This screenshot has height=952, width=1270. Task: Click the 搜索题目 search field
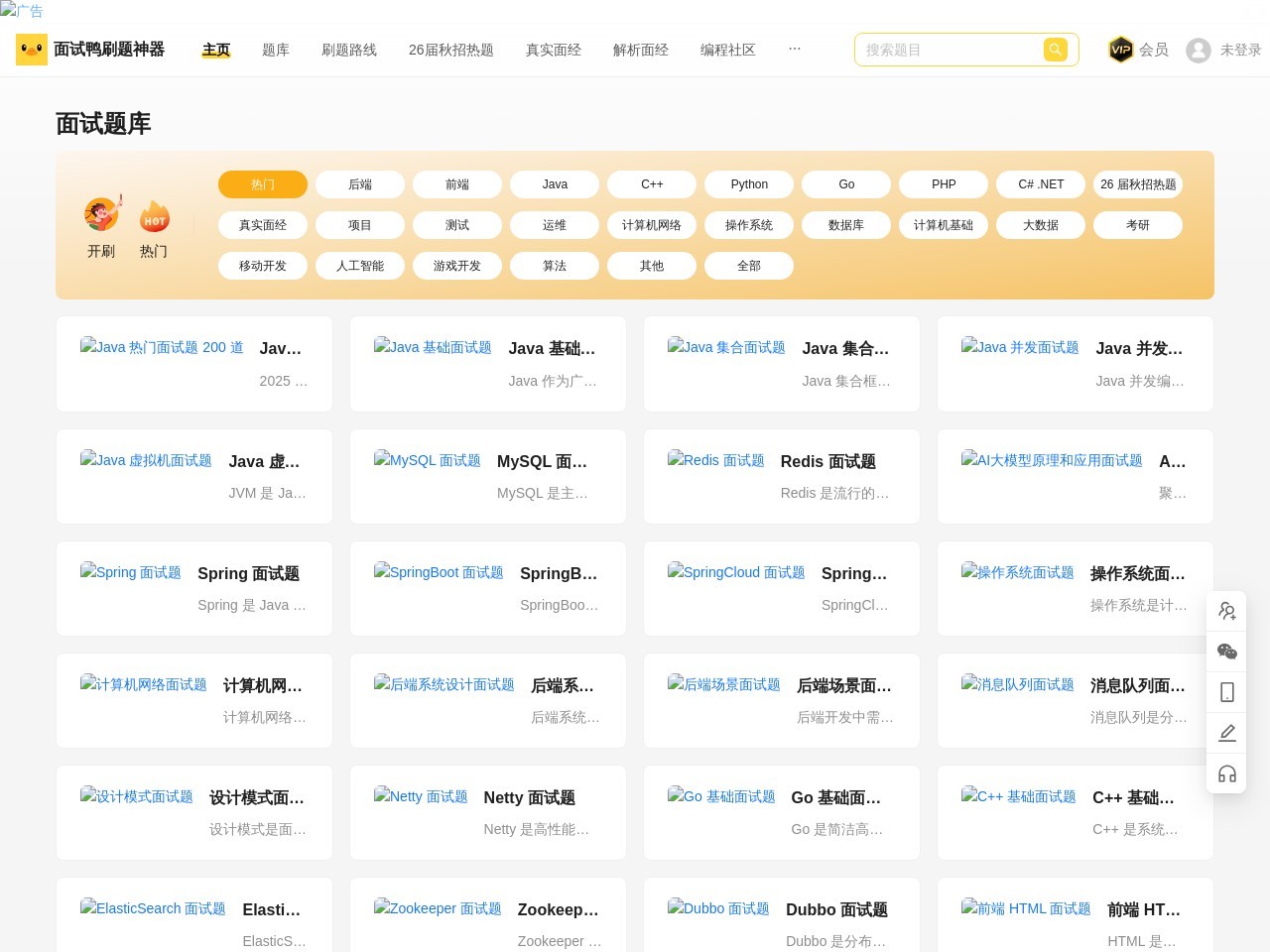click(x=948, y=50)
